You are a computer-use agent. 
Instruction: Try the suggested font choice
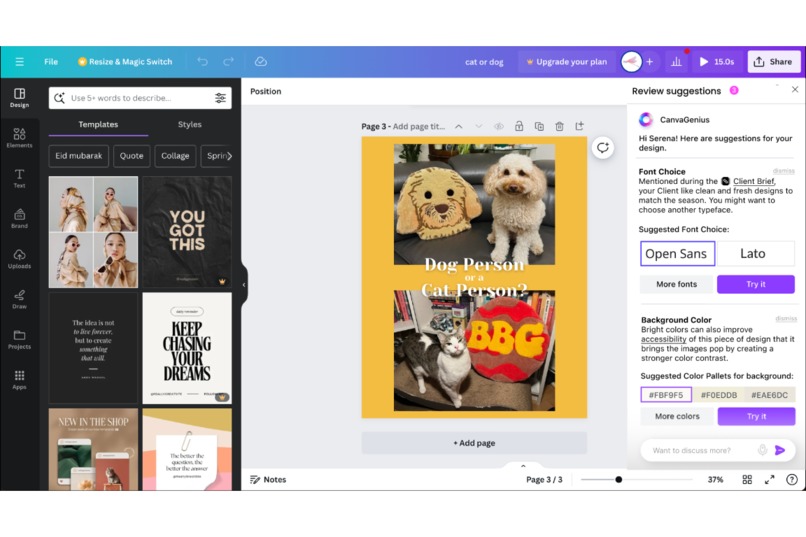coord(756,284)
